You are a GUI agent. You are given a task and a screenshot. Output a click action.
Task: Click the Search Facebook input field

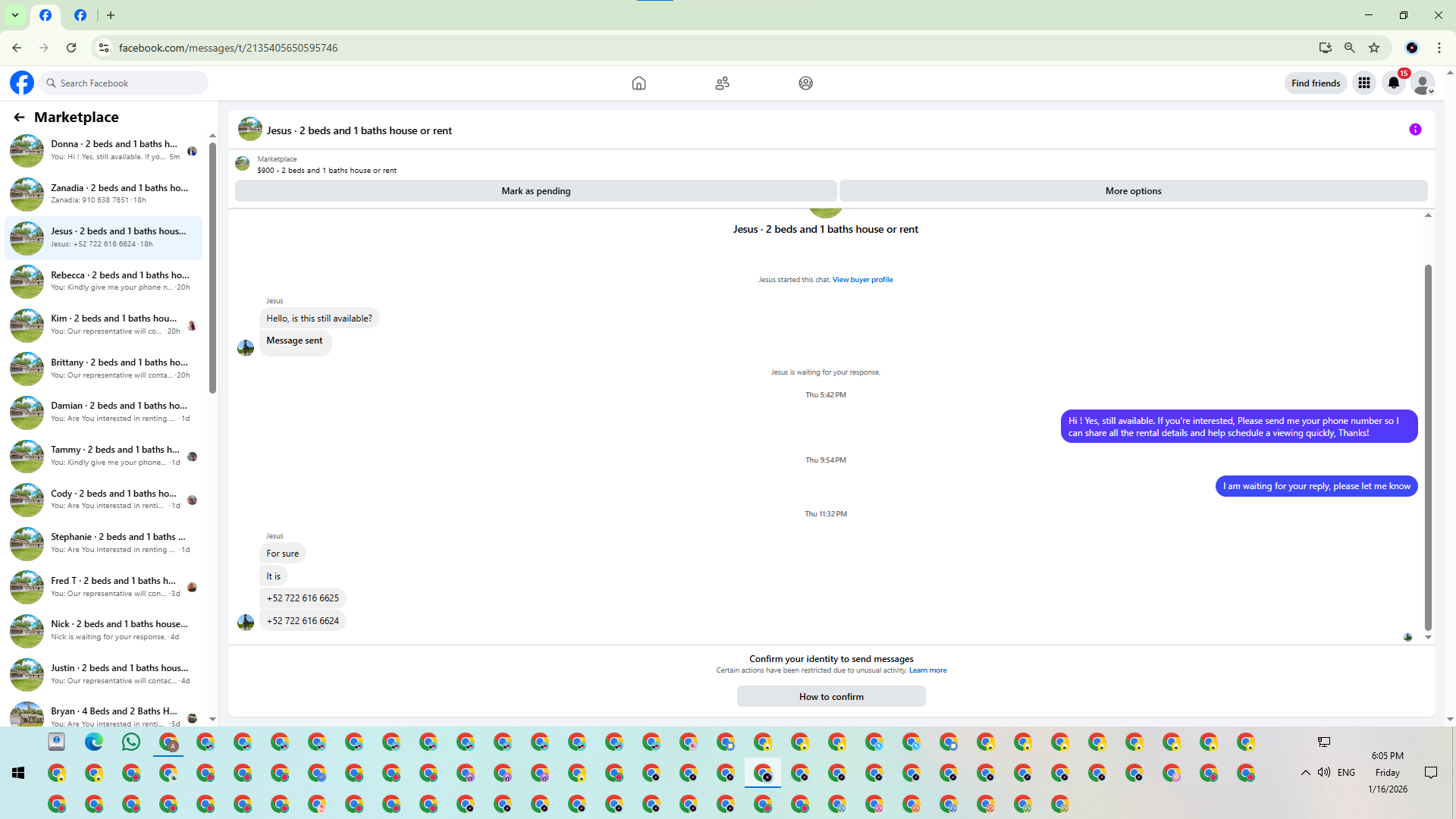(x=125, y=83)
